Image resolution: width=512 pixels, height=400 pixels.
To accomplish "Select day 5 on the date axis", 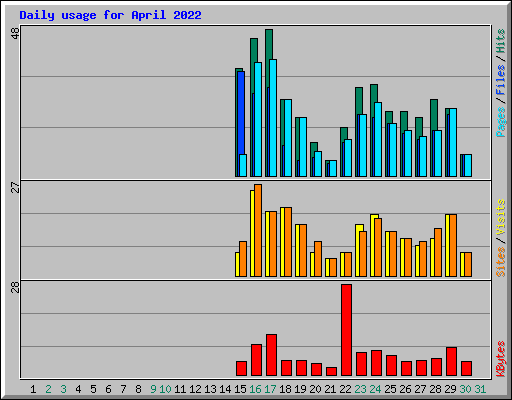I will (x=93, y=389).
